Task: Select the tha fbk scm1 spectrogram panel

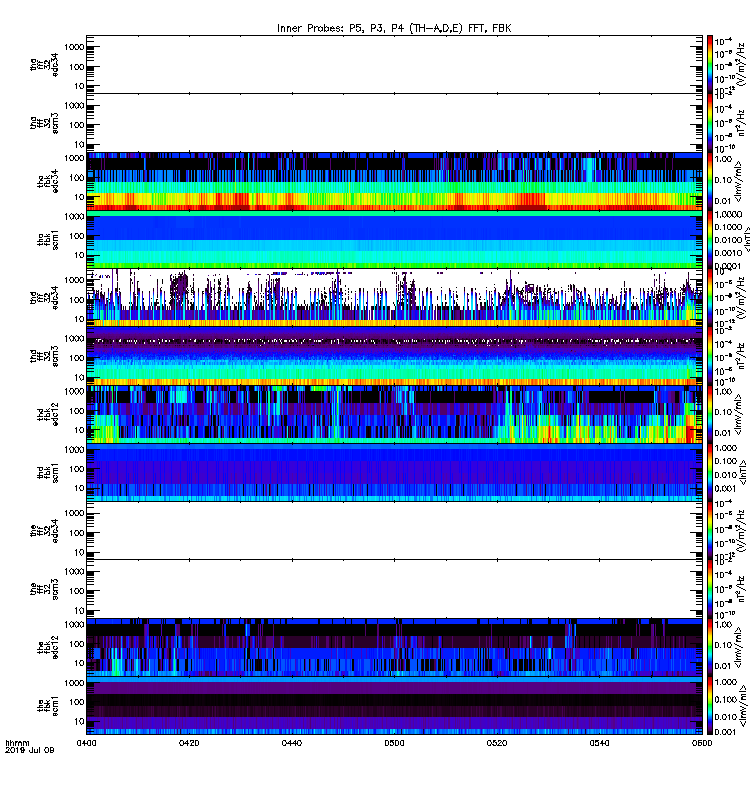Action: pyautogui.click(x=394, y=239)
